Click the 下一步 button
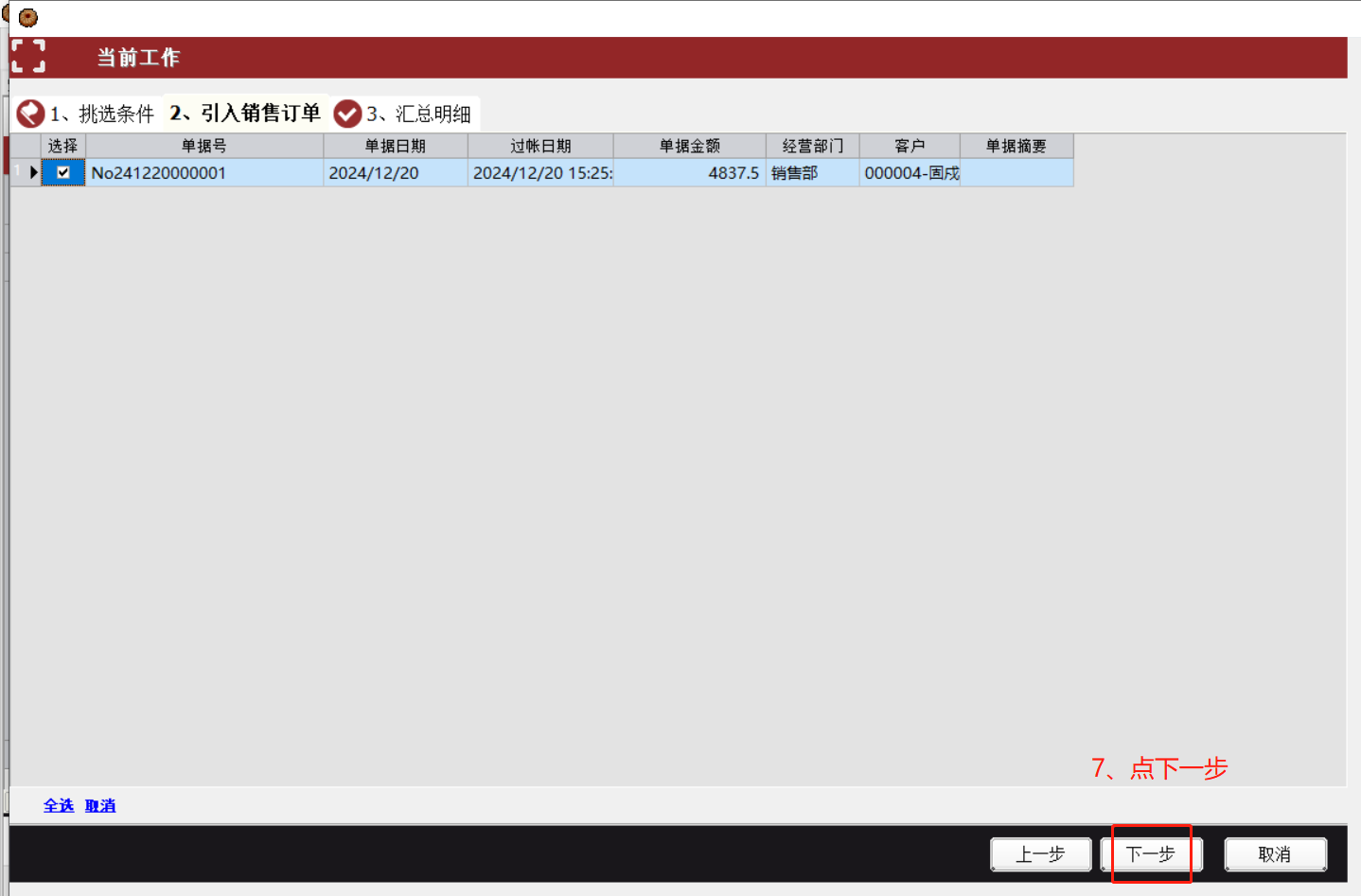Screen dimensions: 1361x896 (x=1151, y=854)
